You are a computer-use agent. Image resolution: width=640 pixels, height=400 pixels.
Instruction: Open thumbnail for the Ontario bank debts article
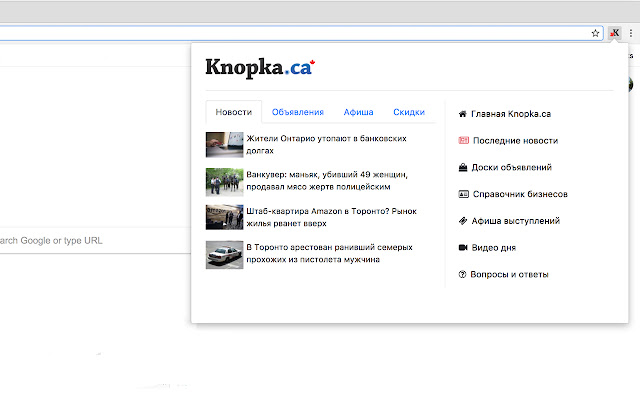click(x=224, y=144)
